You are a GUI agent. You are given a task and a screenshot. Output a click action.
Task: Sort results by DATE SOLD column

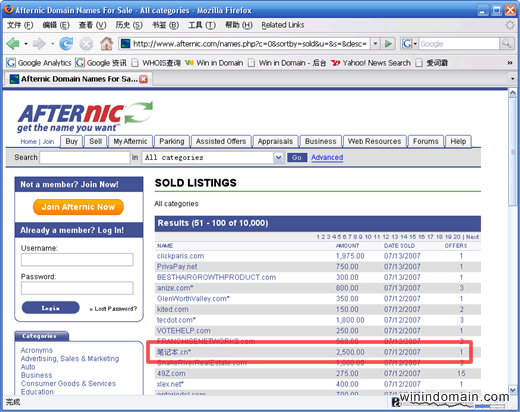point(399,246)
